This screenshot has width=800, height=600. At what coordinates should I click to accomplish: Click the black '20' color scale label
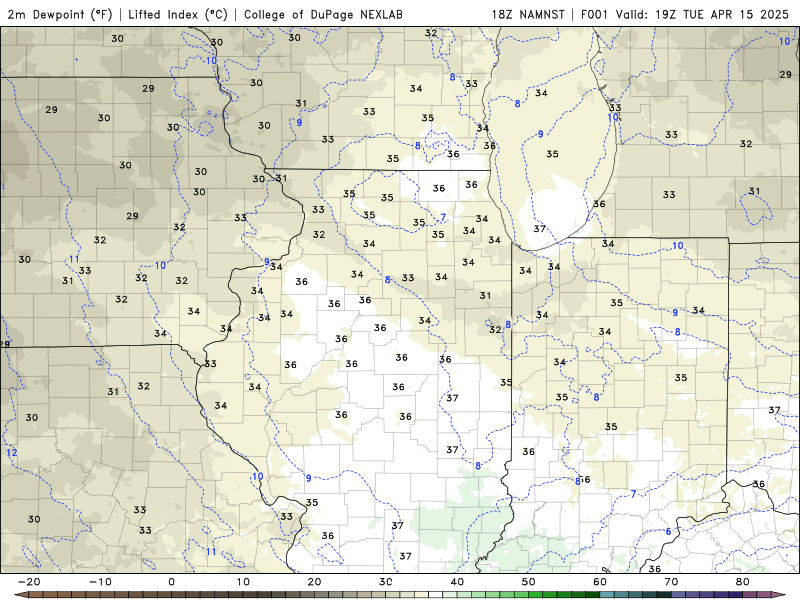point(314,582)
